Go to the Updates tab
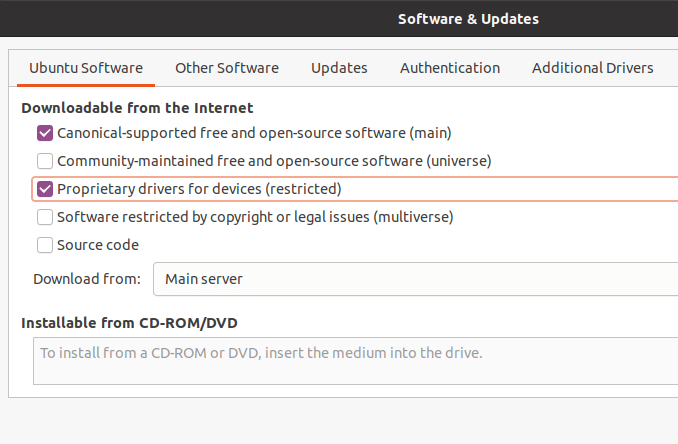Image resolution: width=678 pixels, height=444 pixels. click(339, 68)
